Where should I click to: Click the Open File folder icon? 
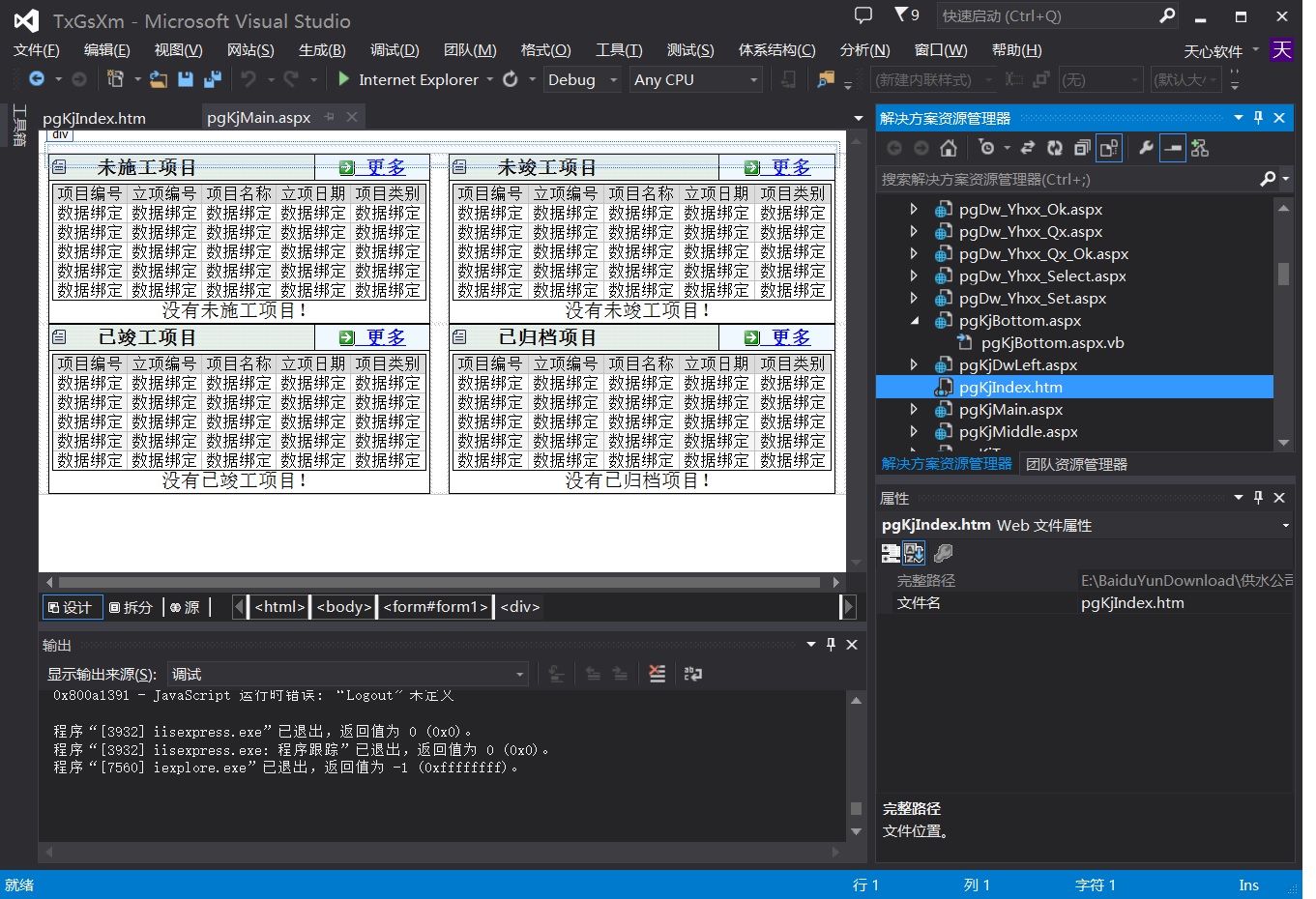[x=159, y=79]
